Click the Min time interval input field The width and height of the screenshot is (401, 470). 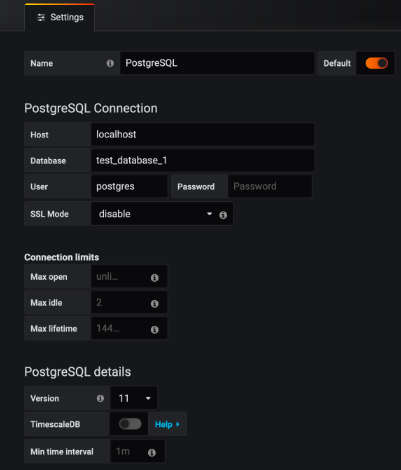137,452
